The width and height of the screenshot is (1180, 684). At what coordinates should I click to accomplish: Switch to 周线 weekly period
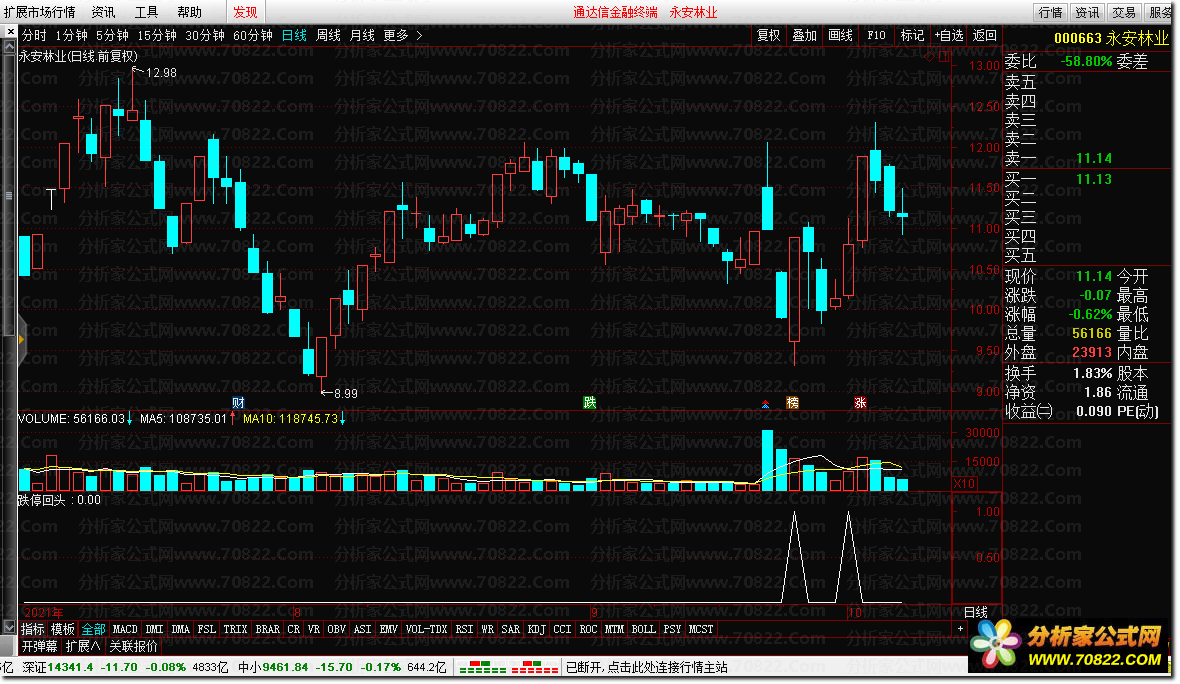click(x=328, y=35)
